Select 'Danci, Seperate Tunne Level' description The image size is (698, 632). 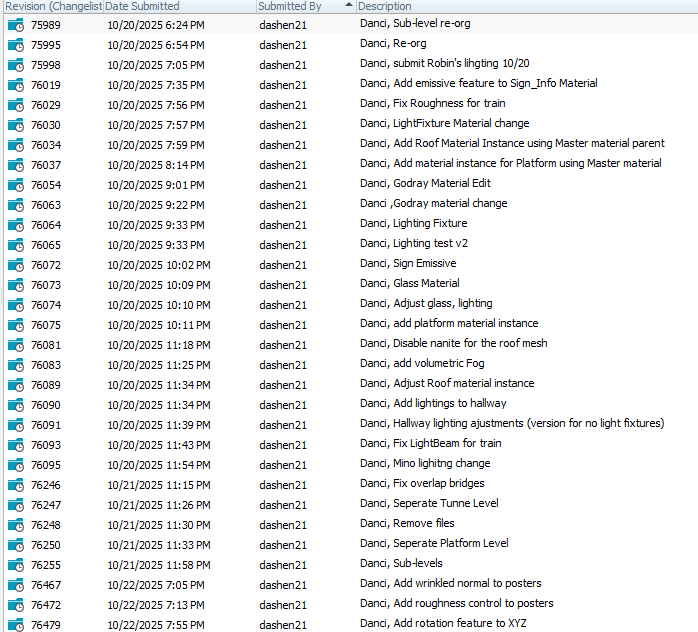click(x=429, y=504)
